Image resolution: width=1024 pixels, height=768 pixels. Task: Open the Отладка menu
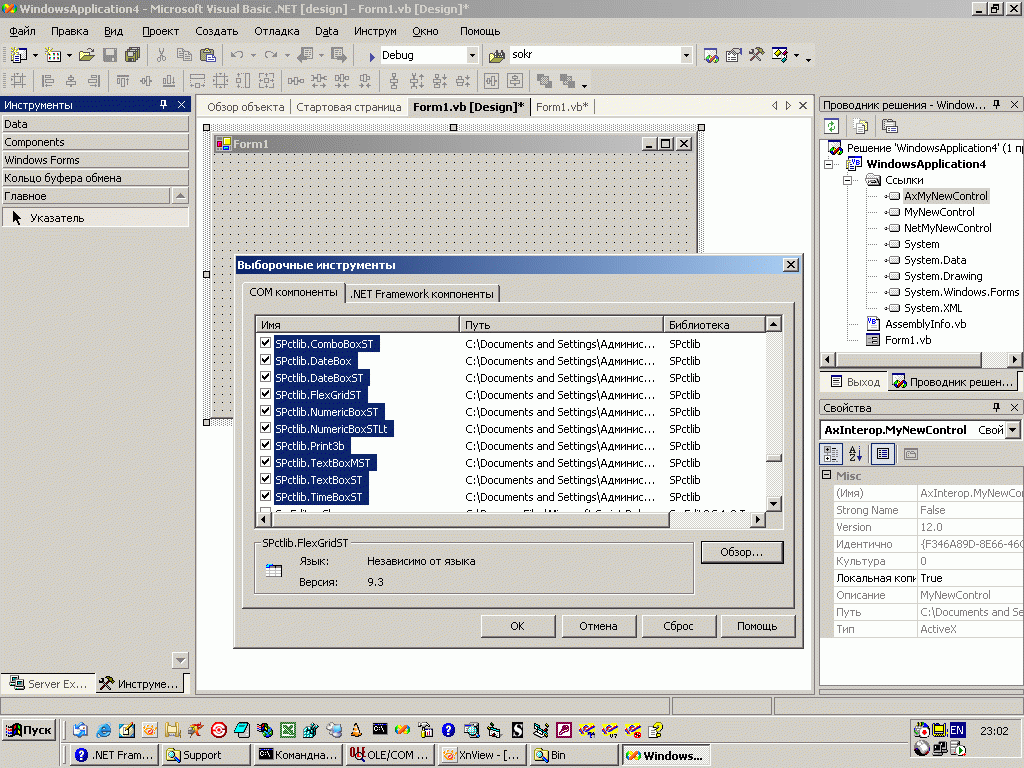tap(277, 31)
